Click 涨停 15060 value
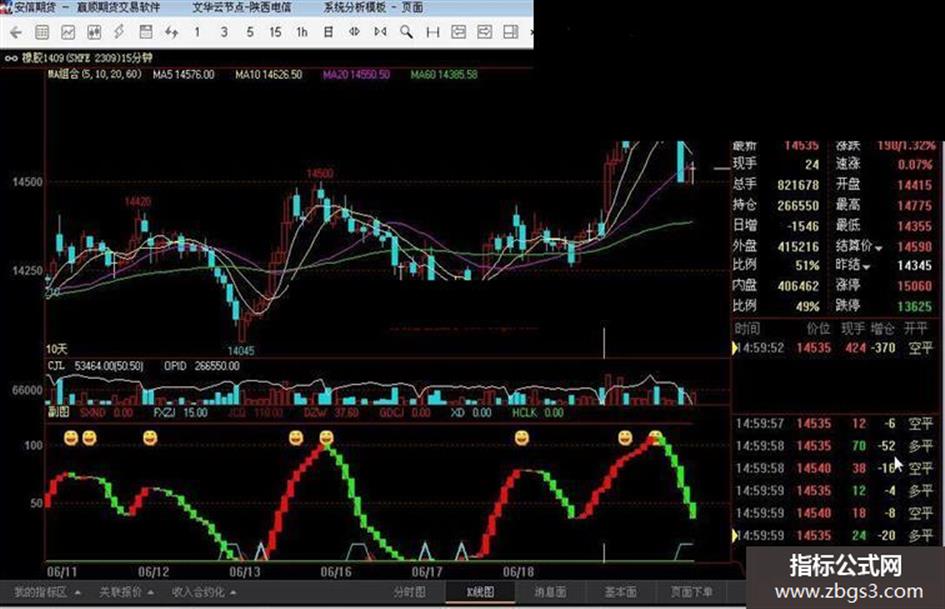945x609 pixels. click(x=914, y=286)
